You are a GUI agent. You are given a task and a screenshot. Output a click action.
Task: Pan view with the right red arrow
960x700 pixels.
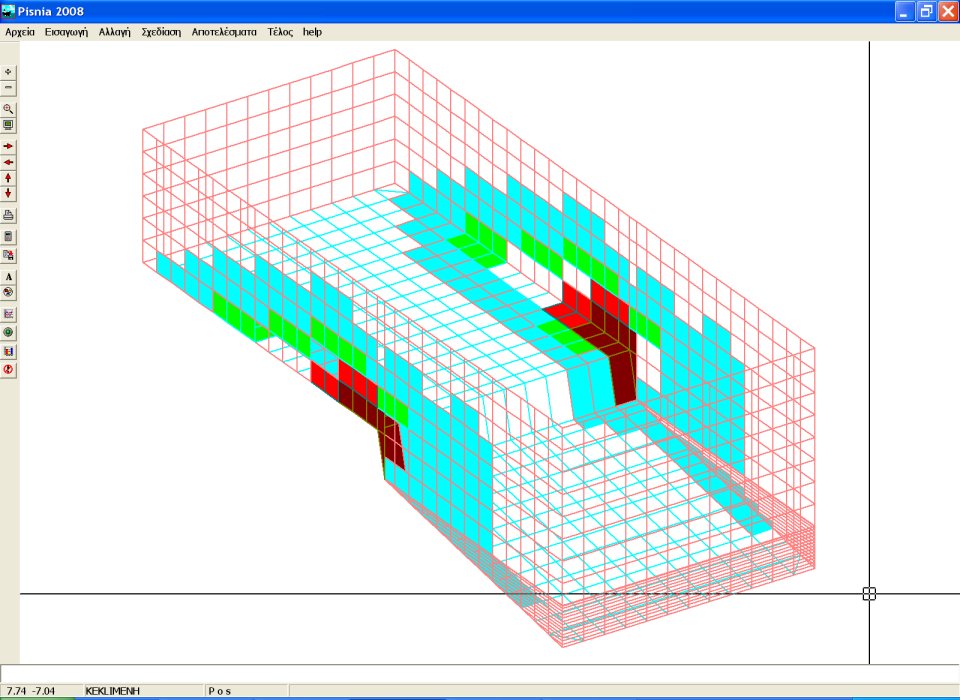click(x=9, y=146)
